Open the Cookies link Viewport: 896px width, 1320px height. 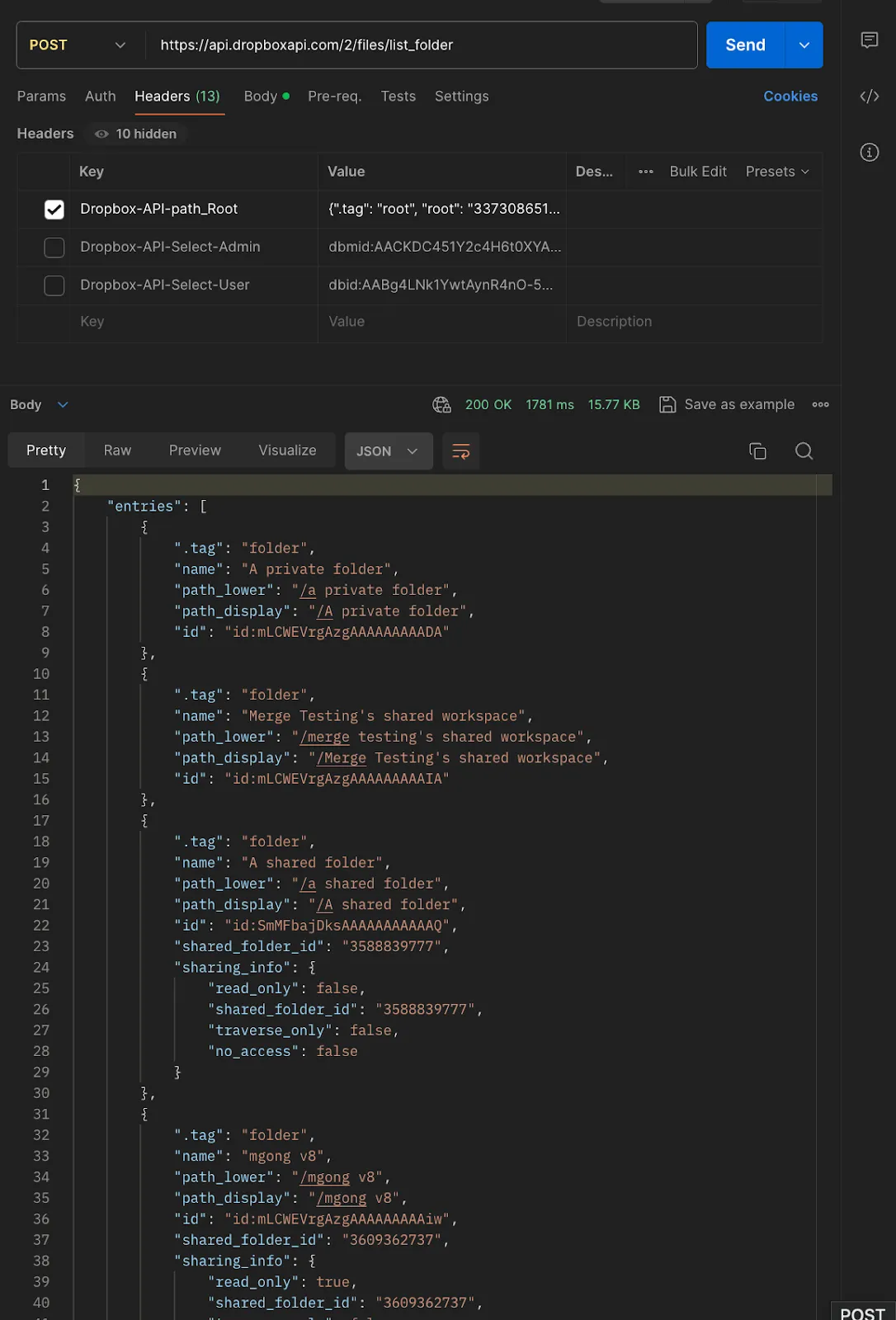click(x=790, y=97)
